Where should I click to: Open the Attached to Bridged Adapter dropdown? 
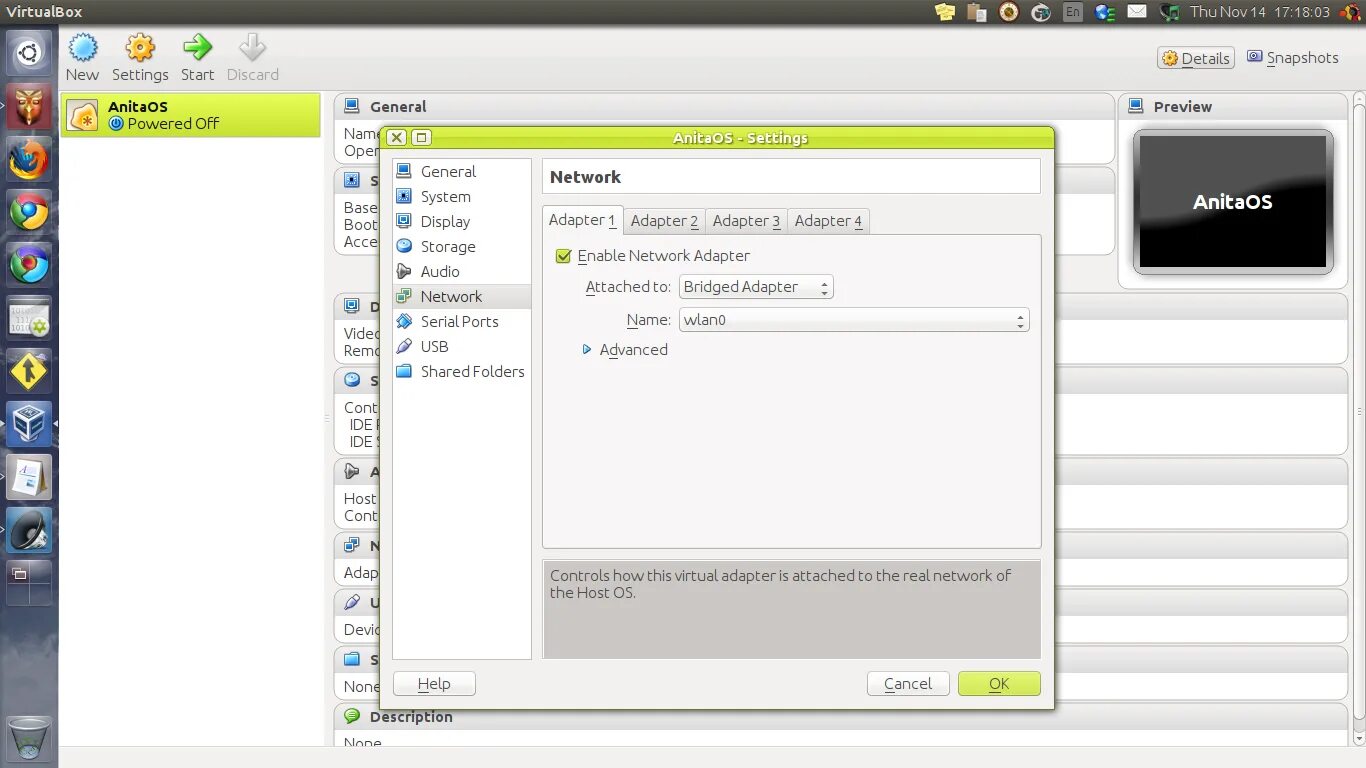click(x=756, y=287)
